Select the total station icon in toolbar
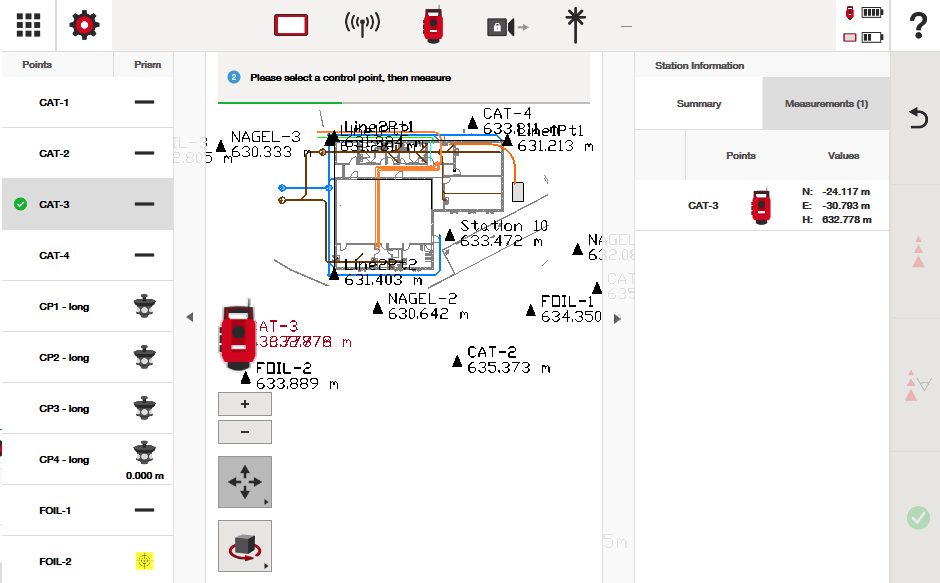Image resolution: width=940 pixels, height=583 pixels. 432,26
